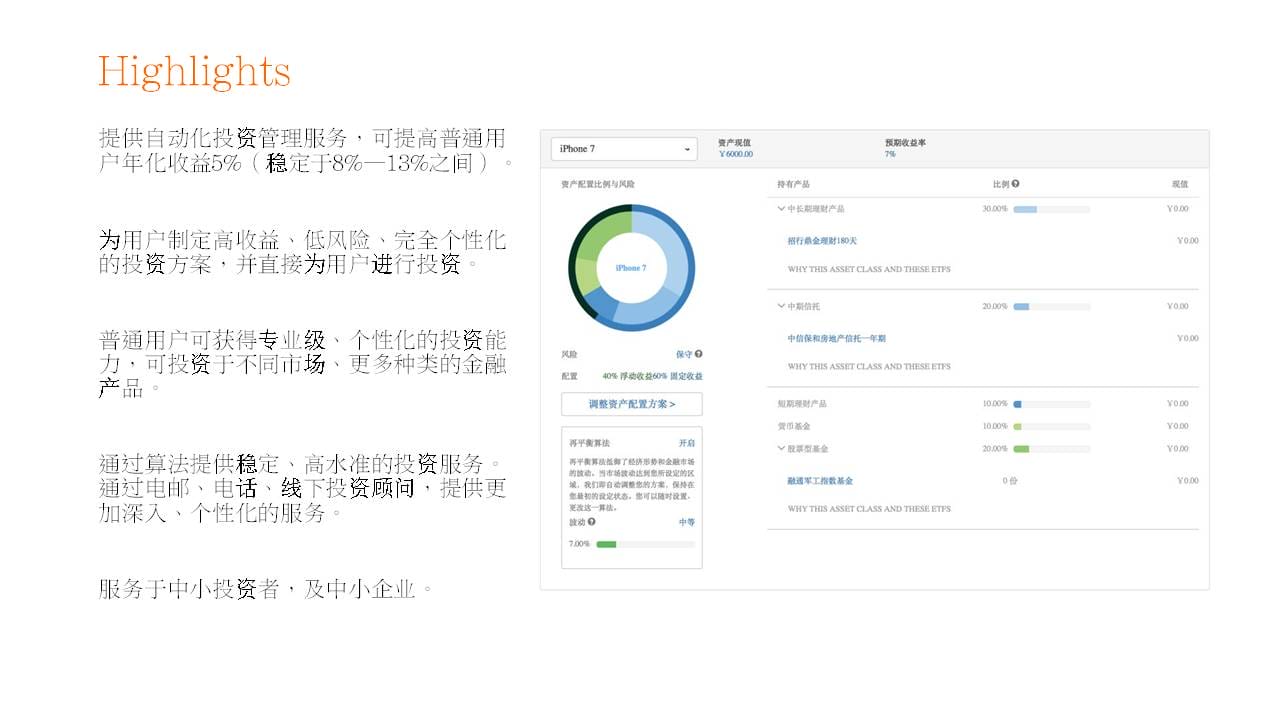Click the 调整资产配置方案 button
The height and width of the screenshot is (720, 1280).
pyautogui.click(x=632, y=404)
